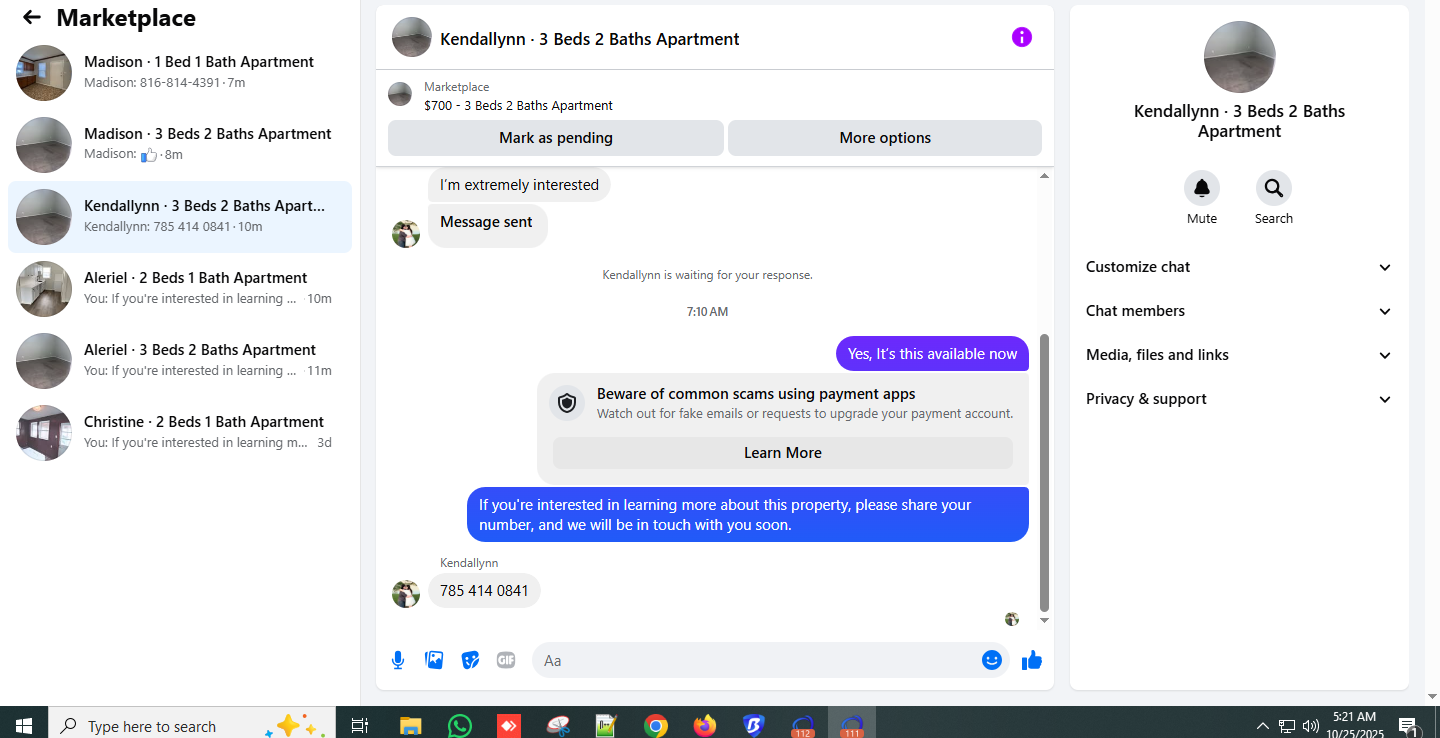Click the voice clip microphone icon

click(398, 660)
